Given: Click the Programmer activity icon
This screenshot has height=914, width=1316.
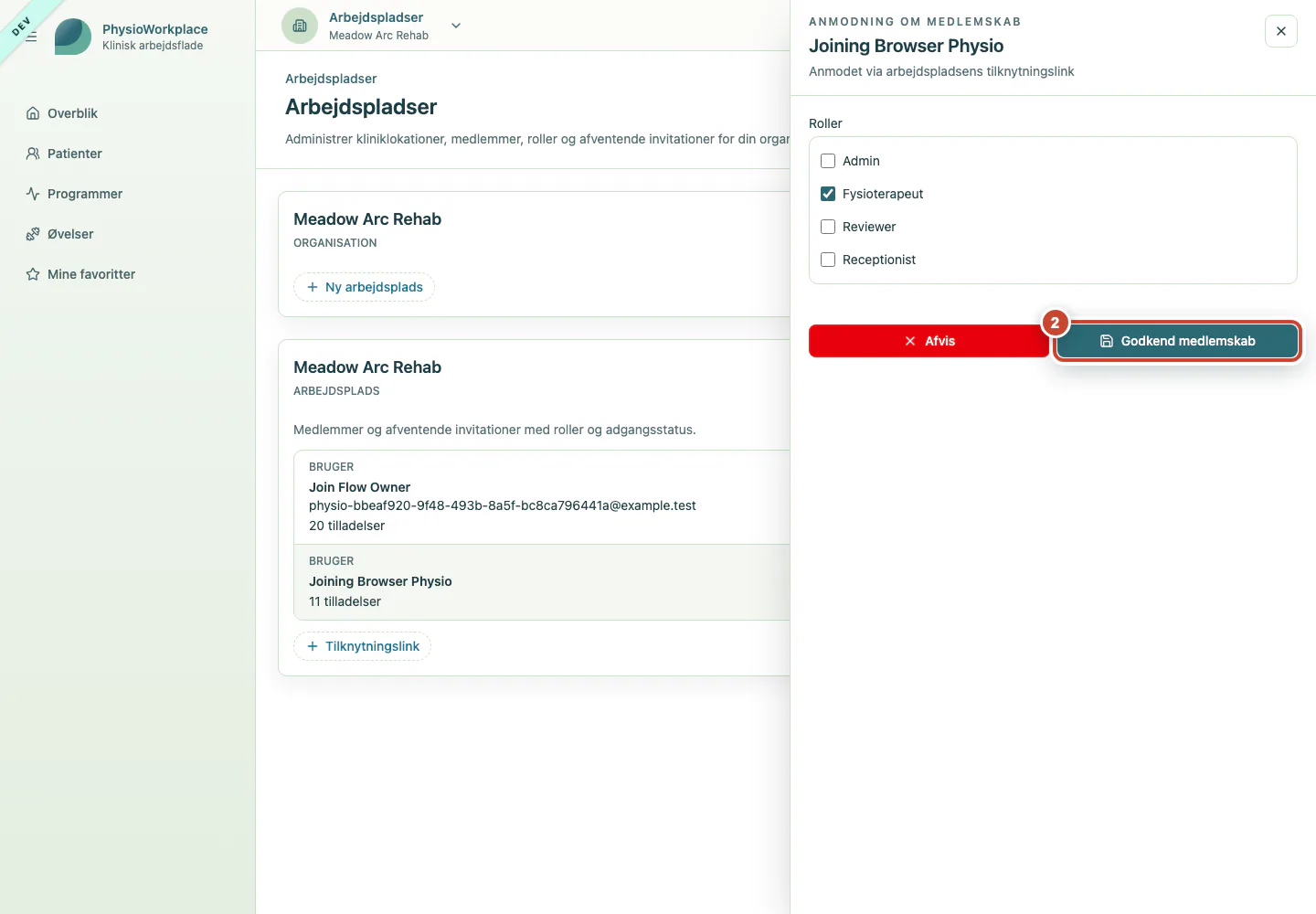Looking at the screenshot, I should [x=33, y=194].
